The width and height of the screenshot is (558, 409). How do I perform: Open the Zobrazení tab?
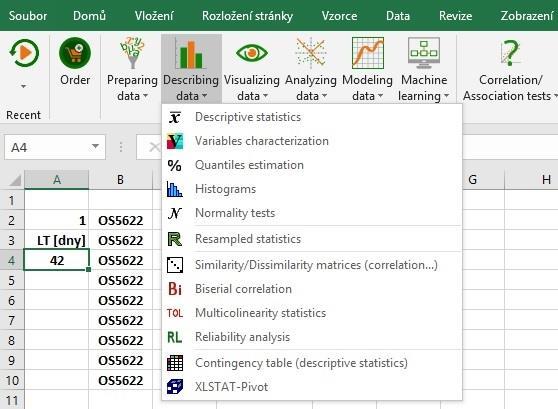click(x=527, y=16)
